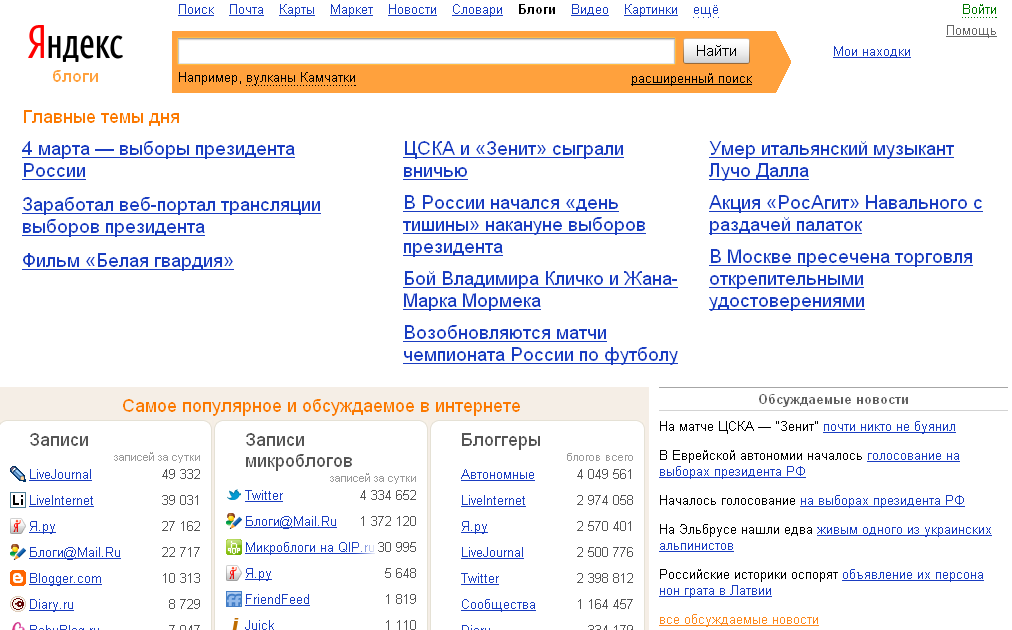Open topic 'ЦСКА и «Зенит» сыграли вничью'
This screenshot has height=630, width=1012.
[x=513, y=159]
